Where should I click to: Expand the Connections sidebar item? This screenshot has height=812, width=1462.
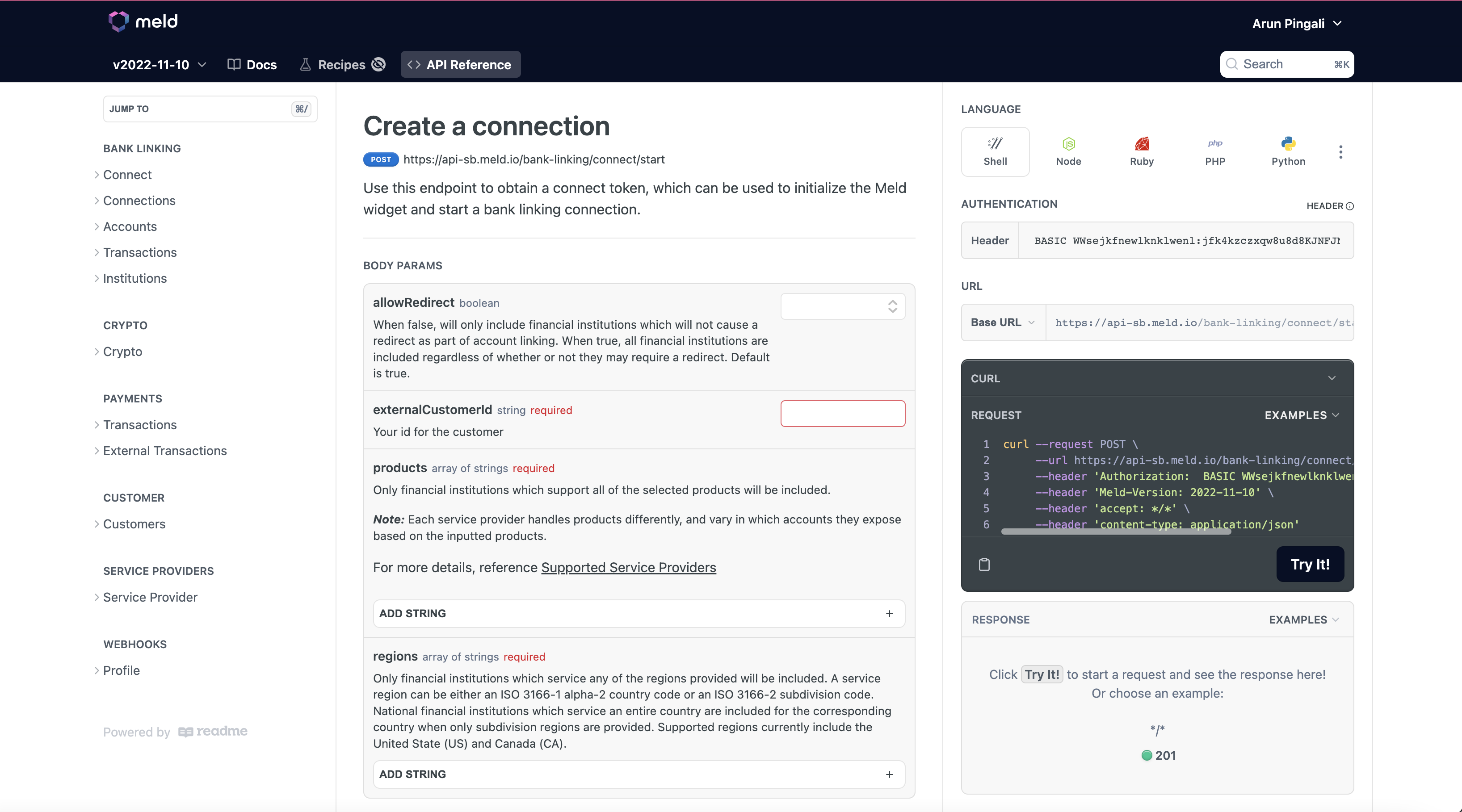click(x=139, y=200)
